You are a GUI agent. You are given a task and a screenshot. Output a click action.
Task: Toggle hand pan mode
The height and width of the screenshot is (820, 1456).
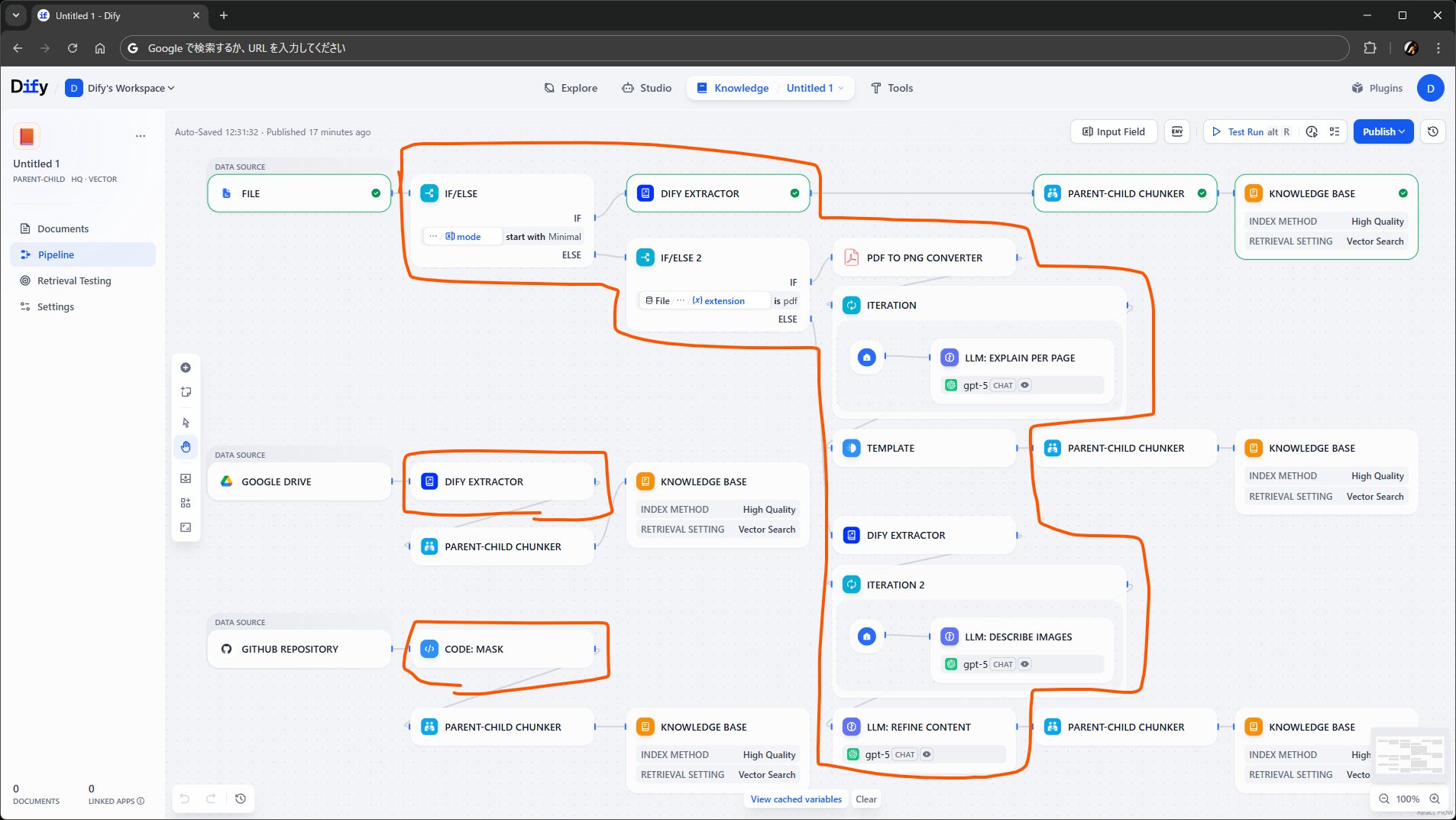pyautogui.click(x=186, y=447)
